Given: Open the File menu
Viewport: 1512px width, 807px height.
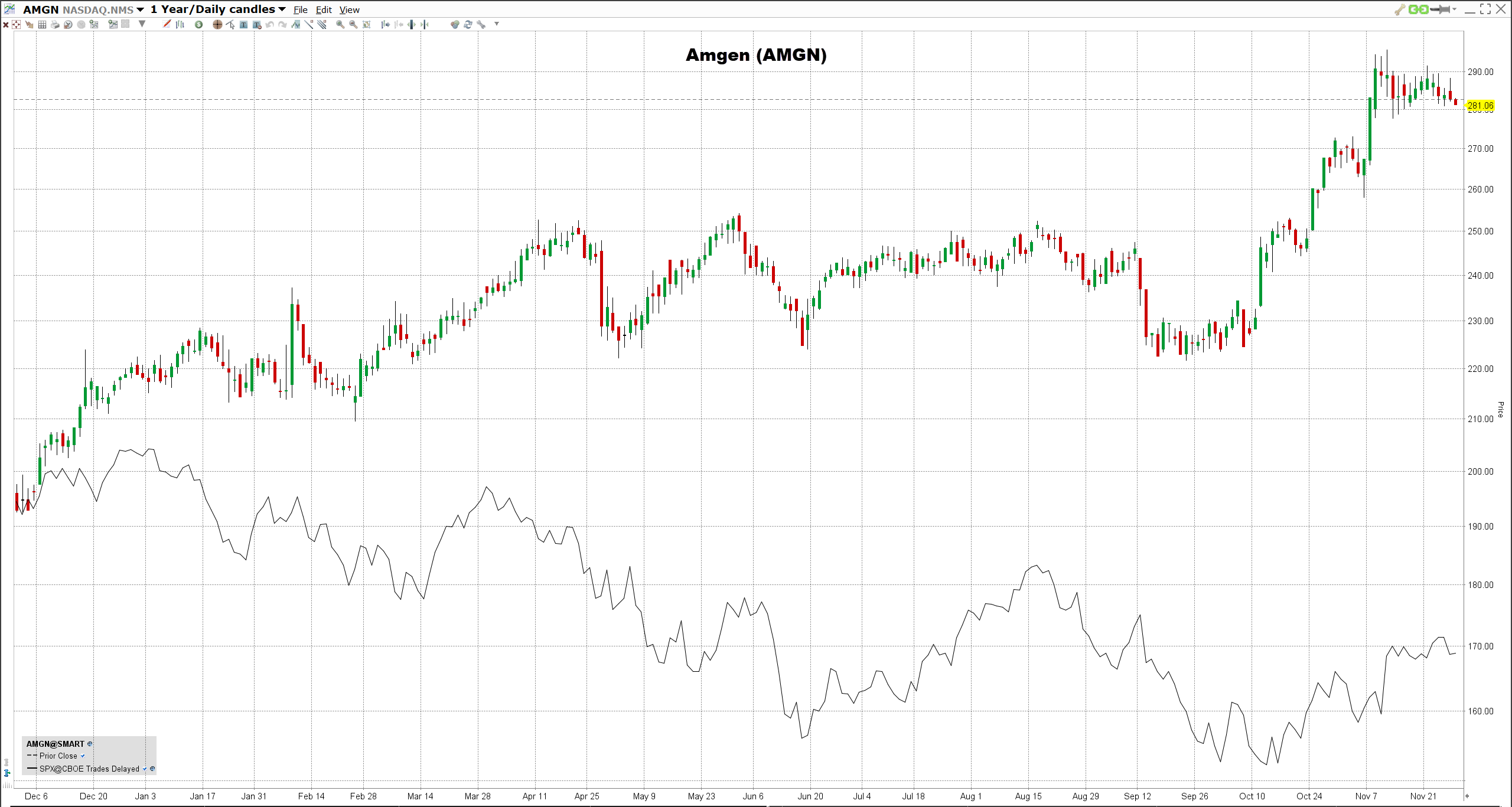Looking at the screenshot, I should pyautogui.click(x=301, y=9).
